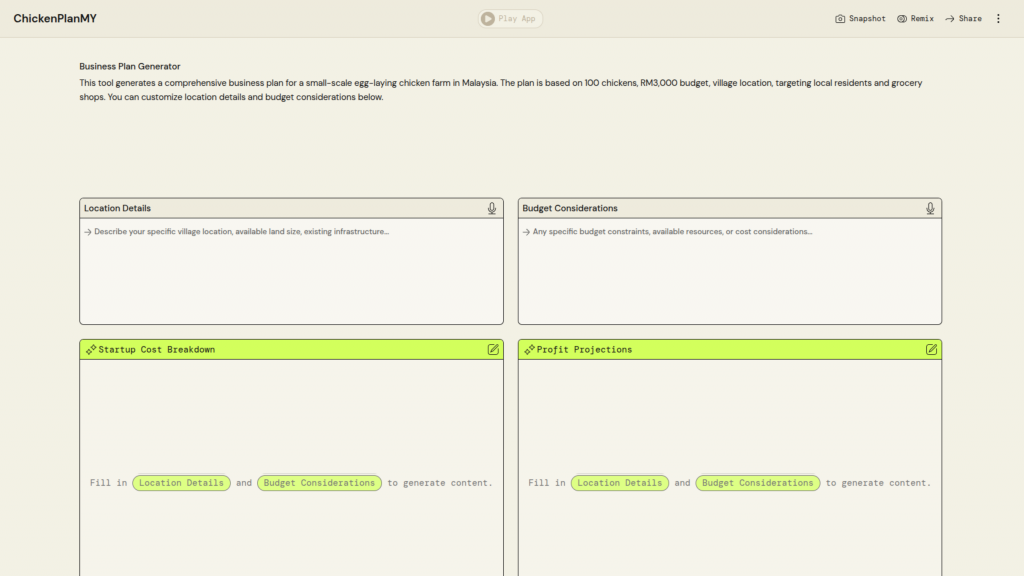Click Budget Considerations chip in Profit Projections panel

(x=757, y=483)
